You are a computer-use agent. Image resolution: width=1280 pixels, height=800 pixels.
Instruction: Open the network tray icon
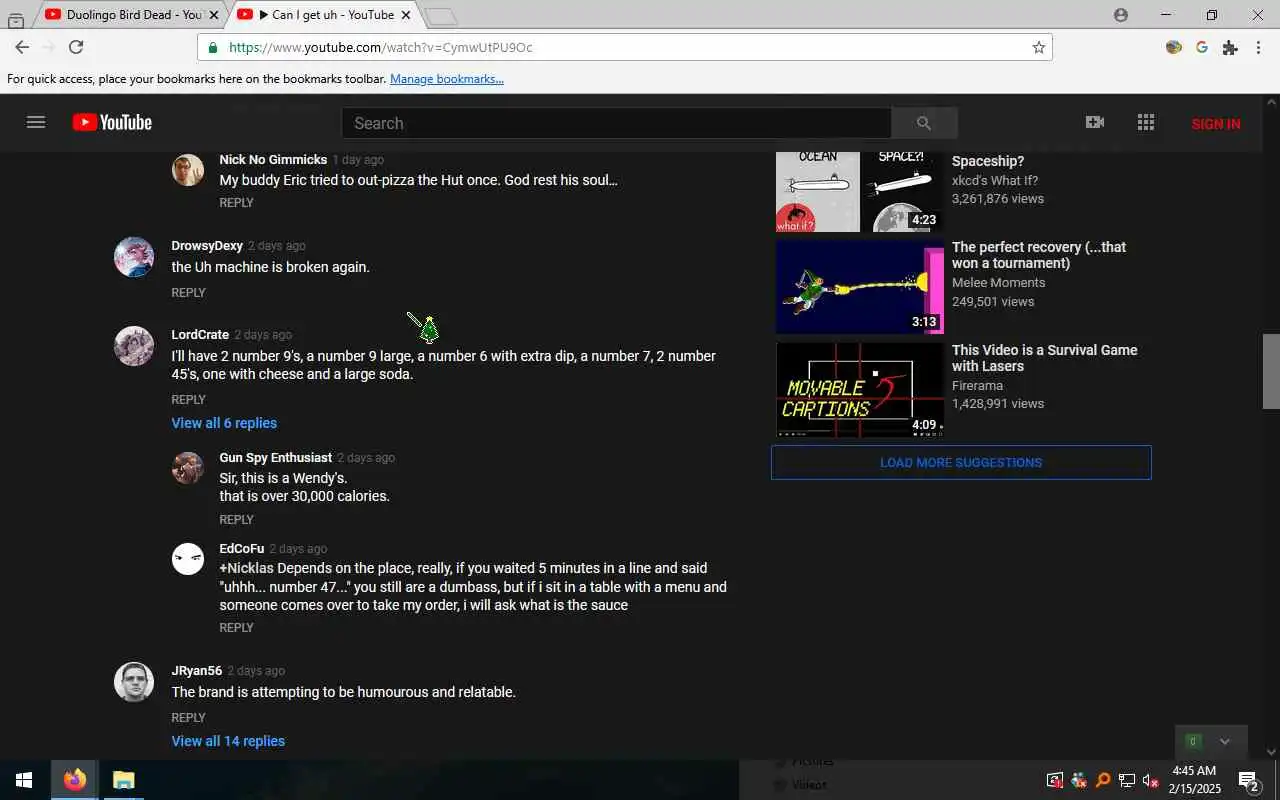tap(1127, 780)
